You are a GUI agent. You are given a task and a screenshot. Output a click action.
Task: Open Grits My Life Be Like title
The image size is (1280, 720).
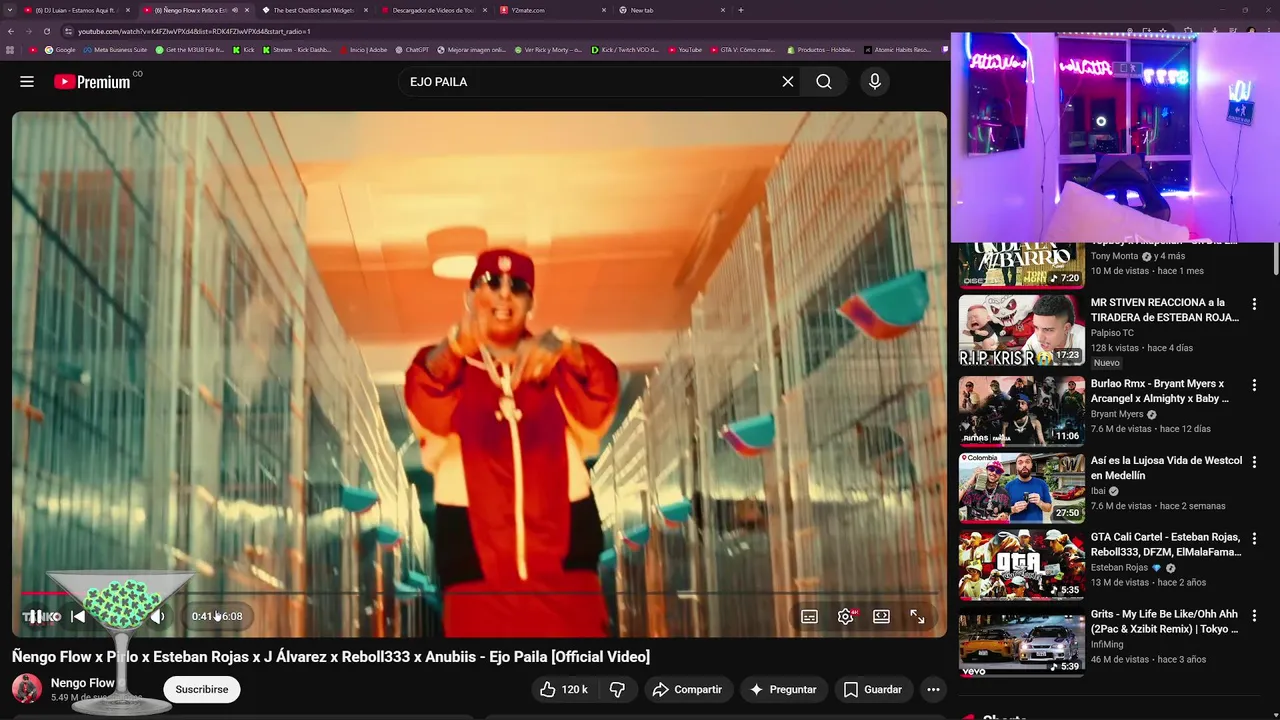point(1164,621)
